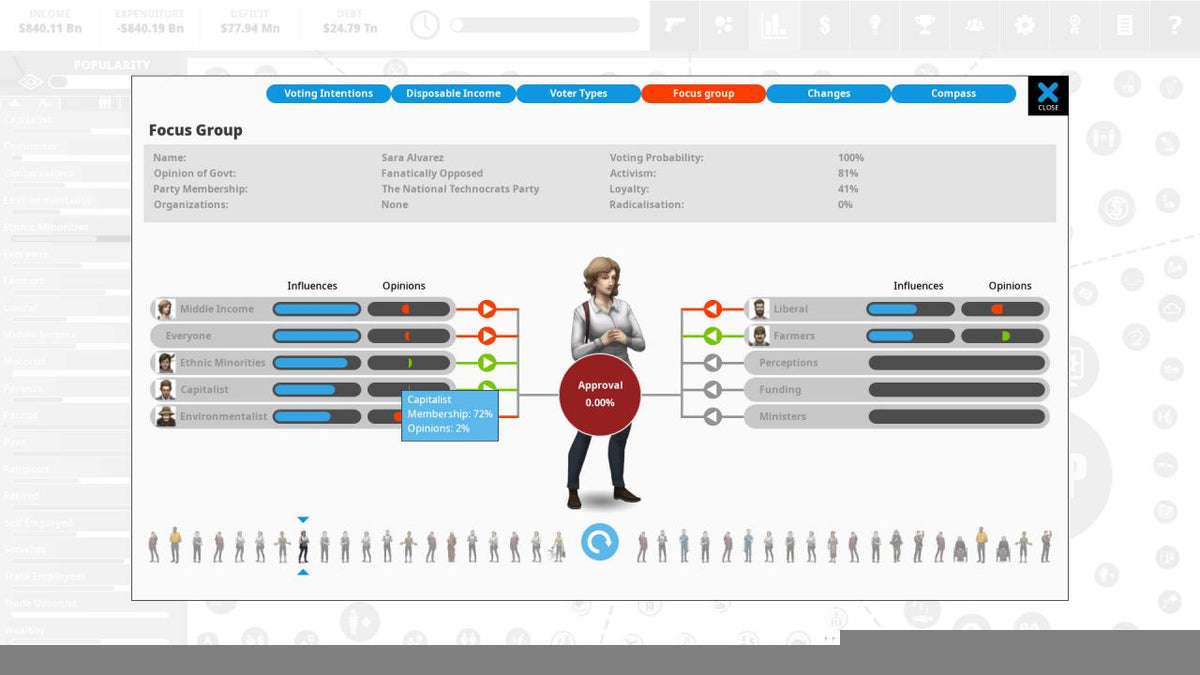1200x675 pixels.
Task: Click the Ministers grey arrow
Action: coord(712,417)
